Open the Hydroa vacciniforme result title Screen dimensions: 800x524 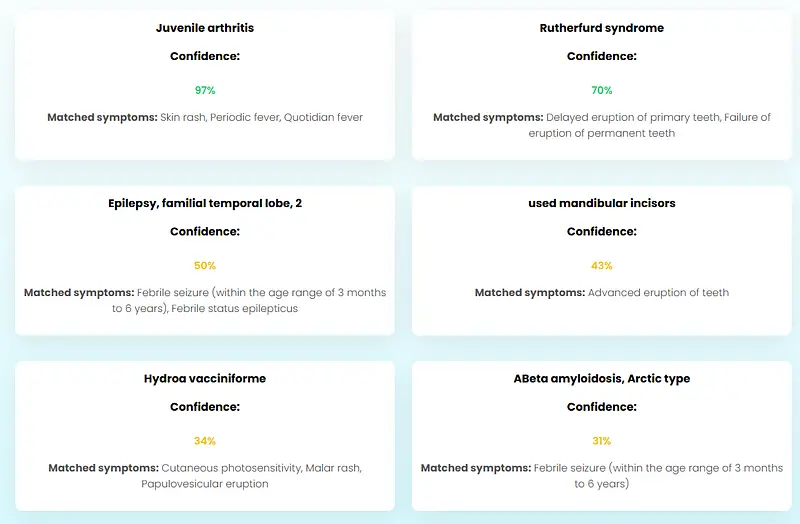205,379
